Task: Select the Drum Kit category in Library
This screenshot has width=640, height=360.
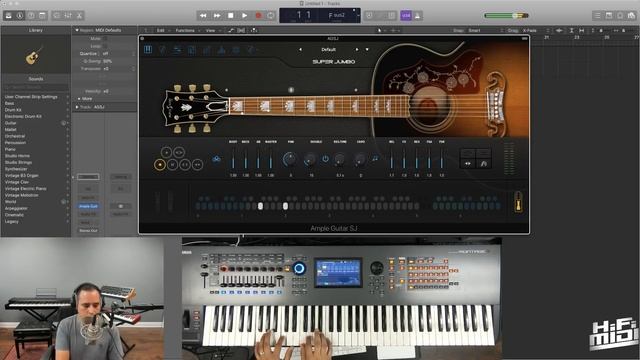Action: (36, 110)
